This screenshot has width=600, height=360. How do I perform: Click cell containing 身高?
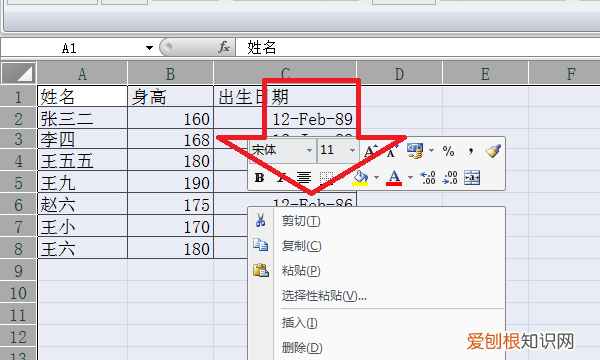pos(170,96)
